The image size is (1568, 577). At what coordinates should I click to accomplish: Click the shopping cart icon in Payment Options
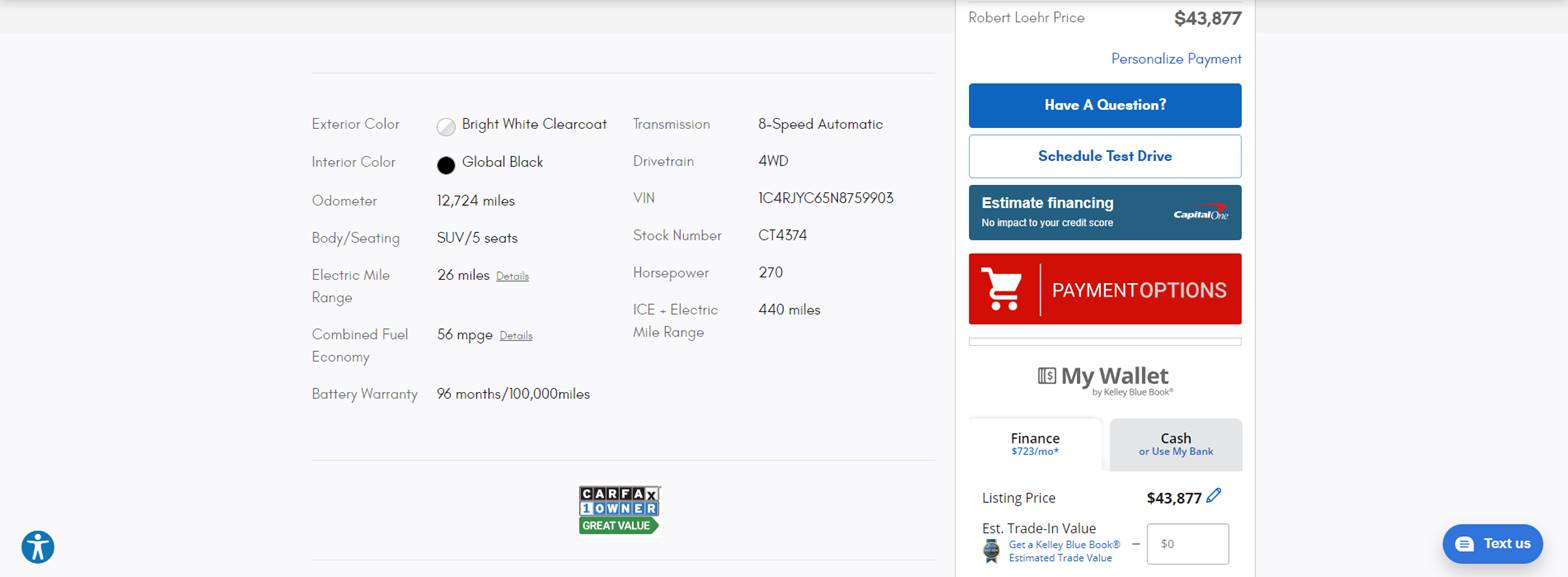(x=1001, y=289)
